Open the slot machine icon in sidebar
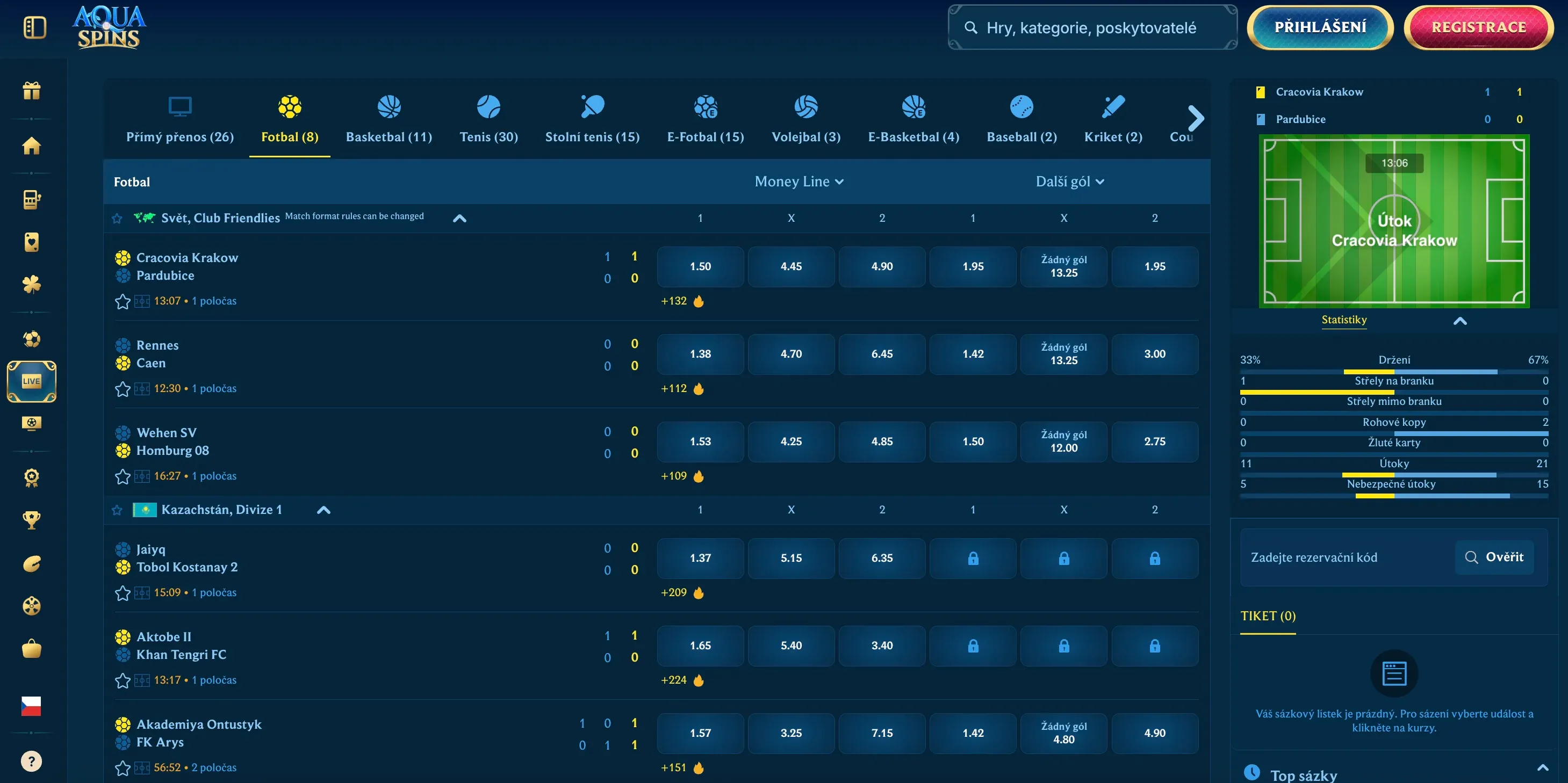1568x783 pixels. coord(32,200)
